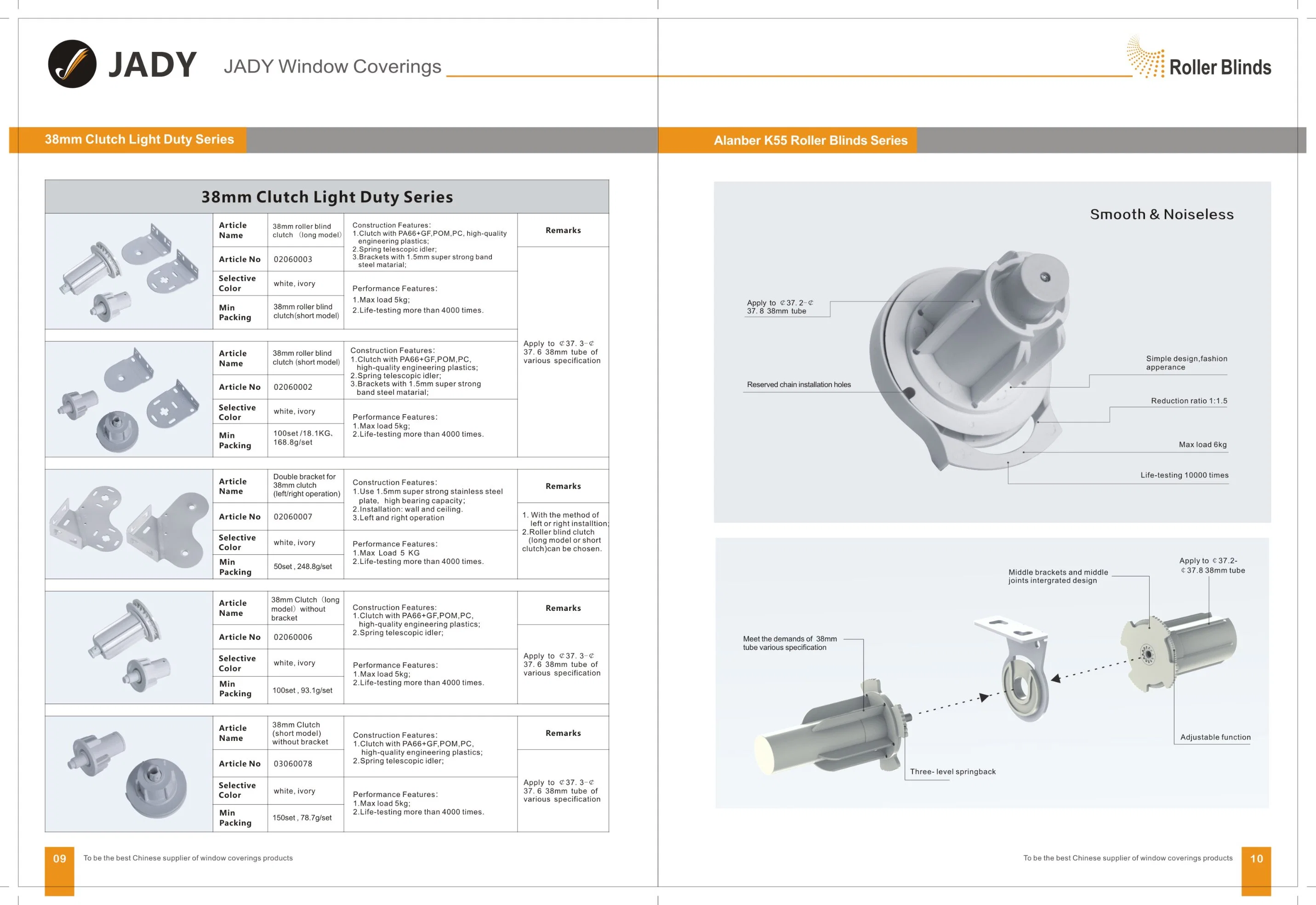Click 'With the method of left or right installtion' remark
This screenshot has width=1316, height=905.
(565, 519)
